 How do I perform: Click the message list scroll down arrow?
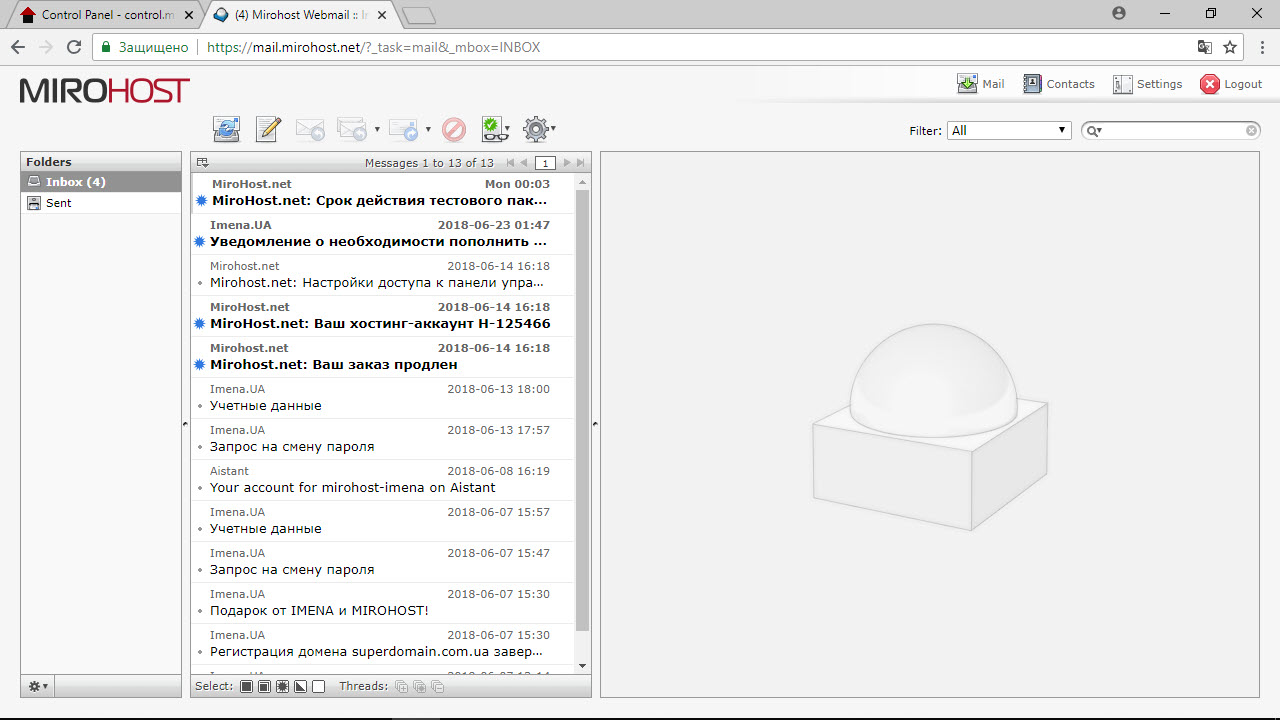coord(583,666)
